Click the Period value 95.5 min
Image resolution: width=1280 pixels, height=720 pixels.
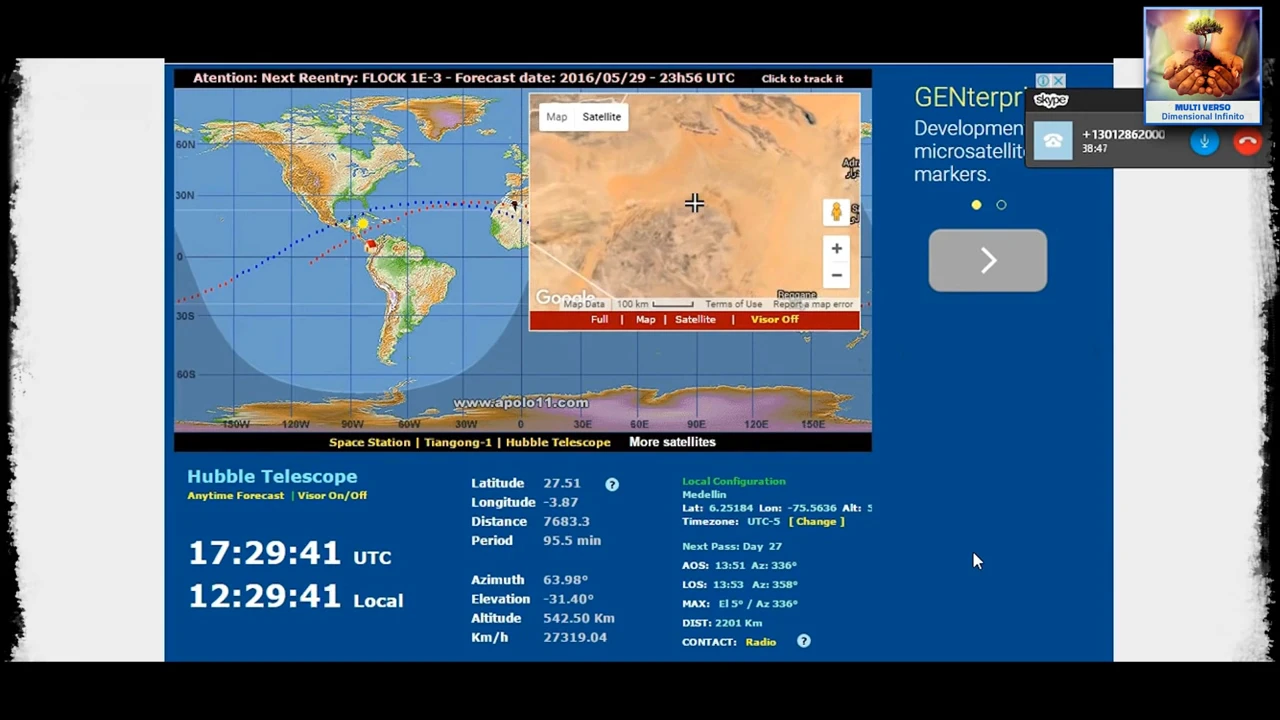[x=572, y=540]
